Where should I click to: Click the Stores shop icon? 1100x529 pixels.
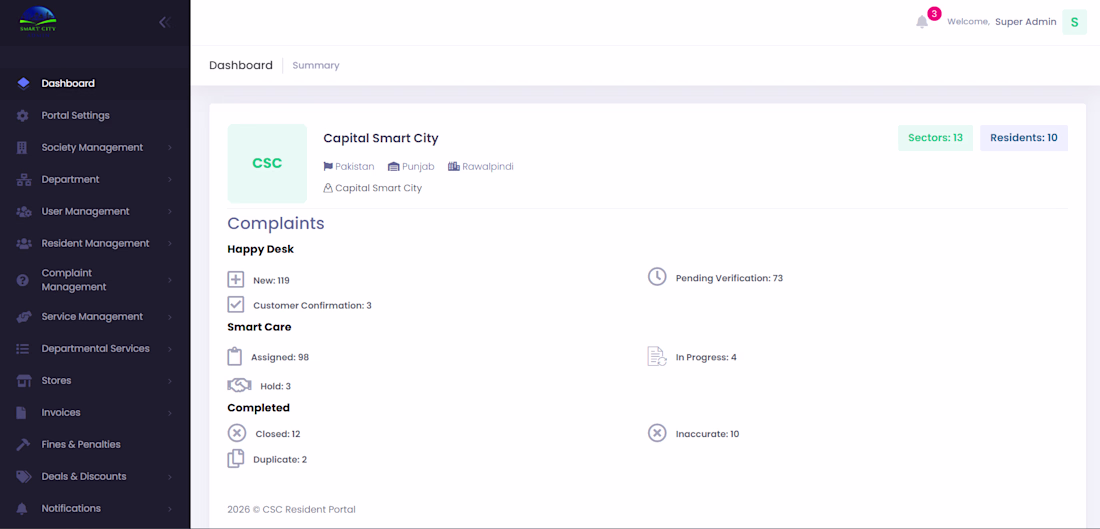pyautogui.click(x=24, y=381)
